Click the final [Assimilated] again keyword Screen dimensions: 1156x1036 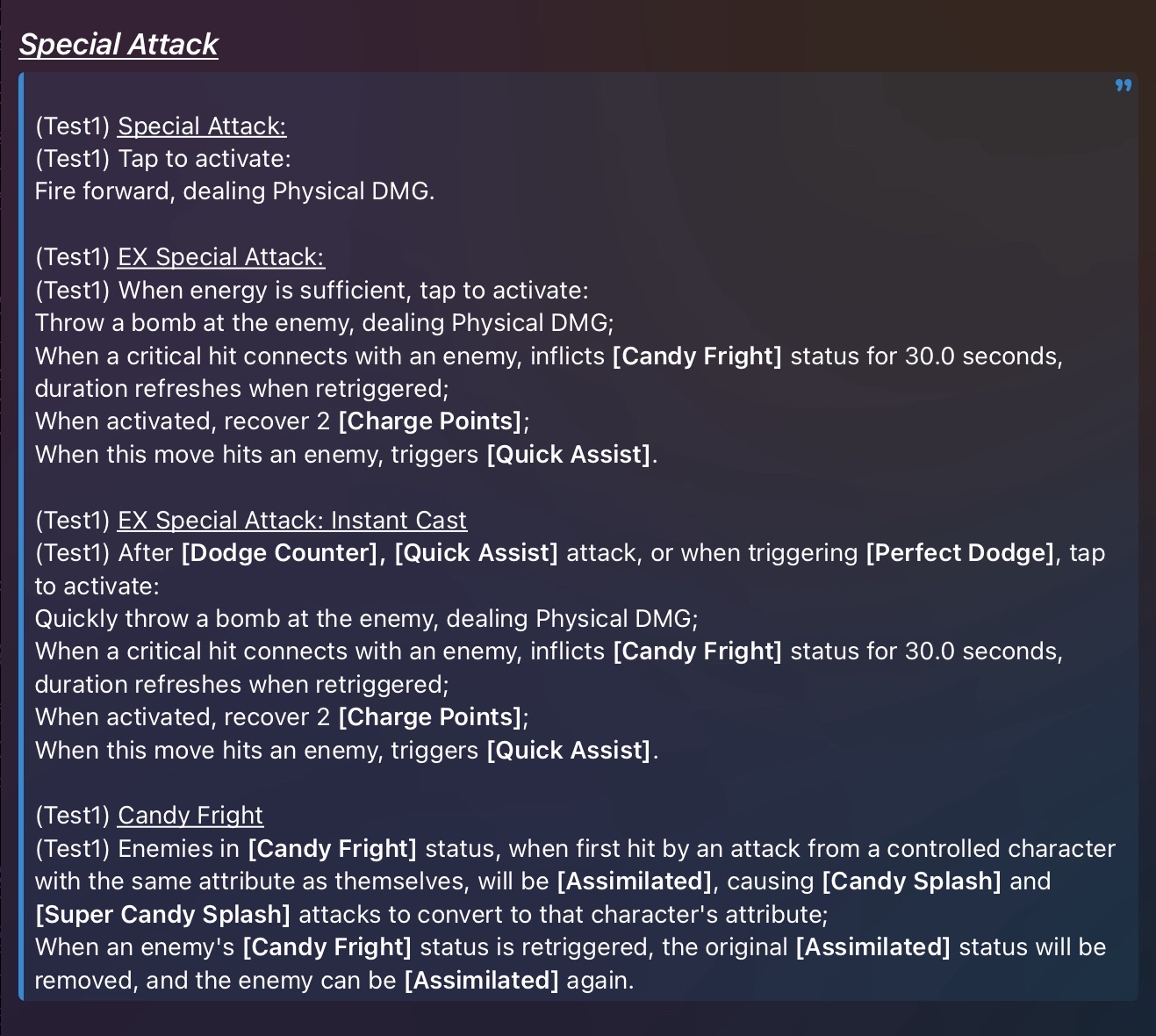coord(481,981)
